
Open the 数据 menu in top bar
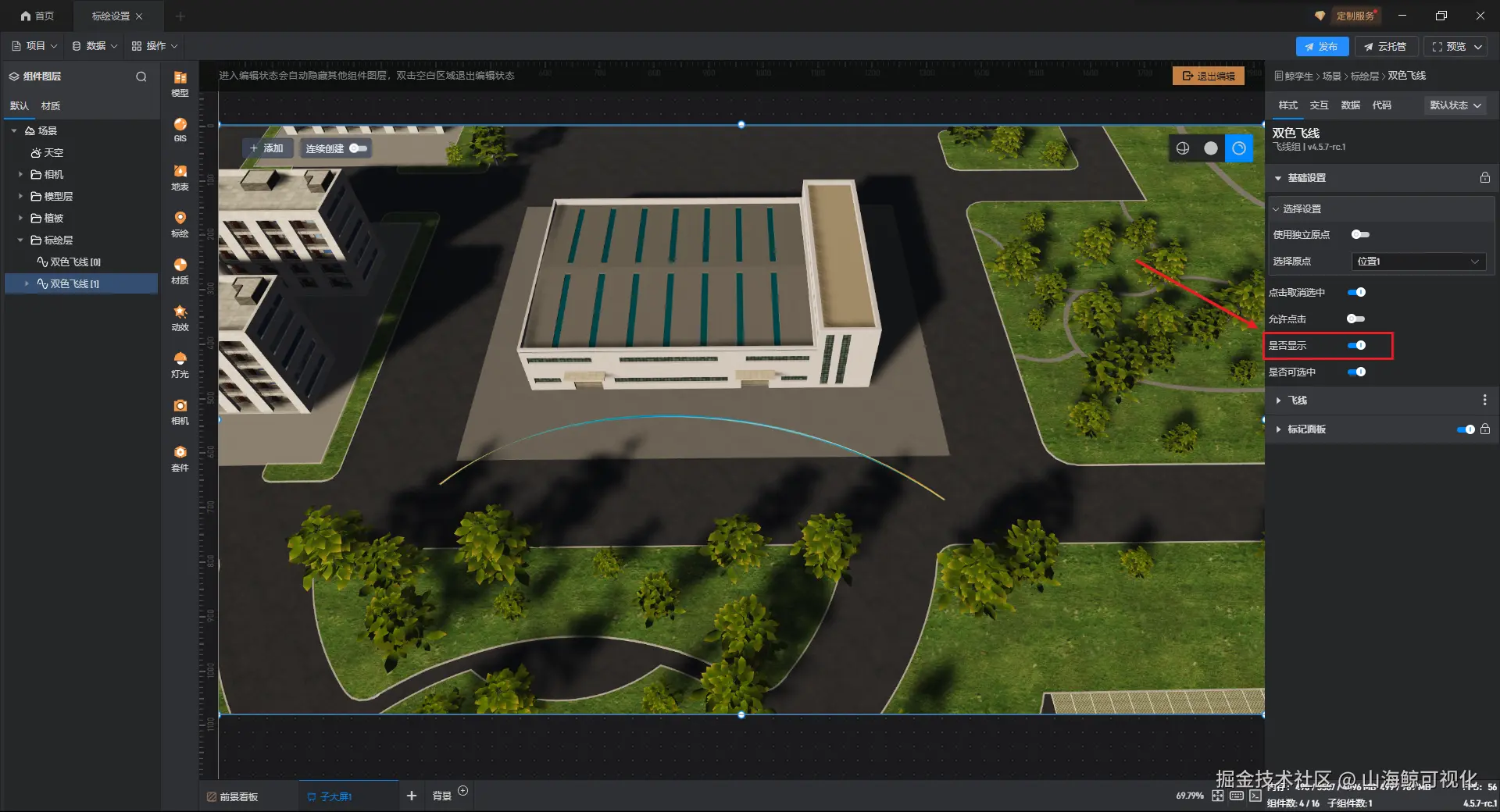(x=95, y=46)
